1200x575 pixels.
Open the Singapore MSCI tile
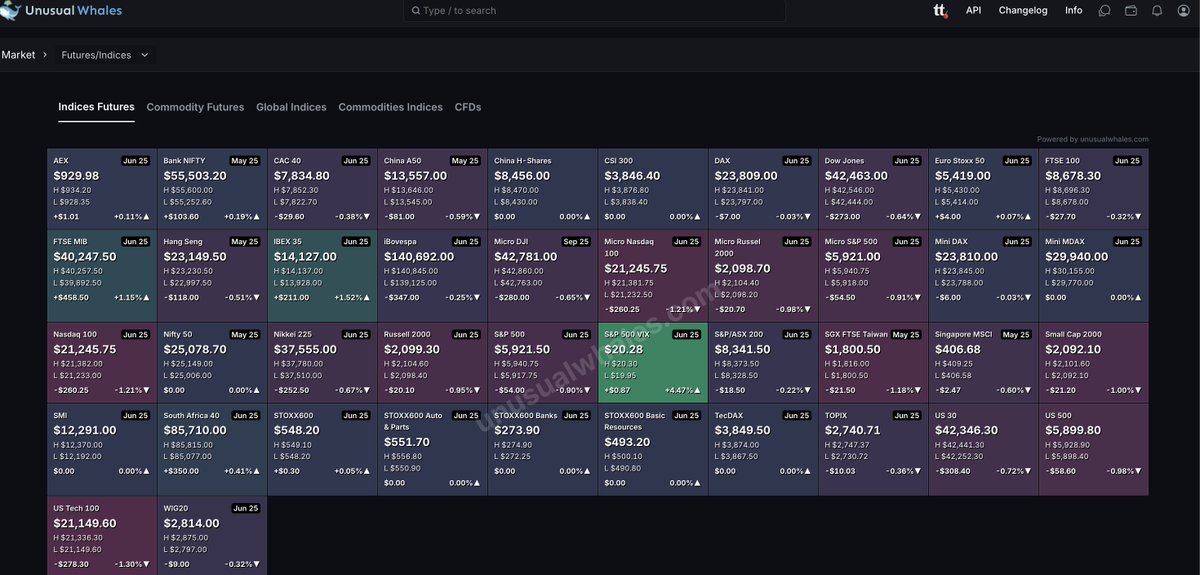coord(984,364)
